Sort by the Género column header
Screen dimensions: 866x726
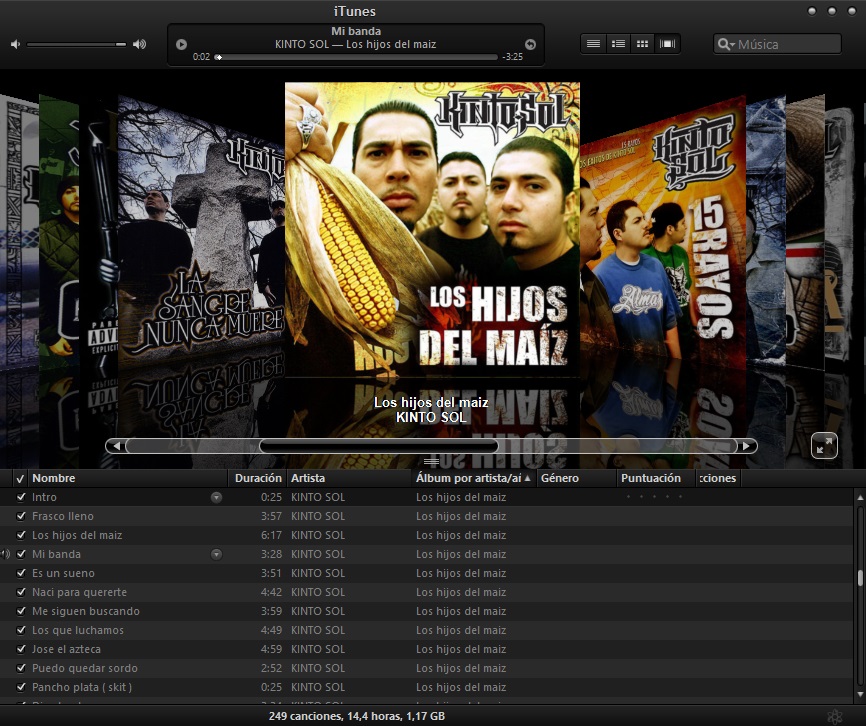[x=576, y=478]
